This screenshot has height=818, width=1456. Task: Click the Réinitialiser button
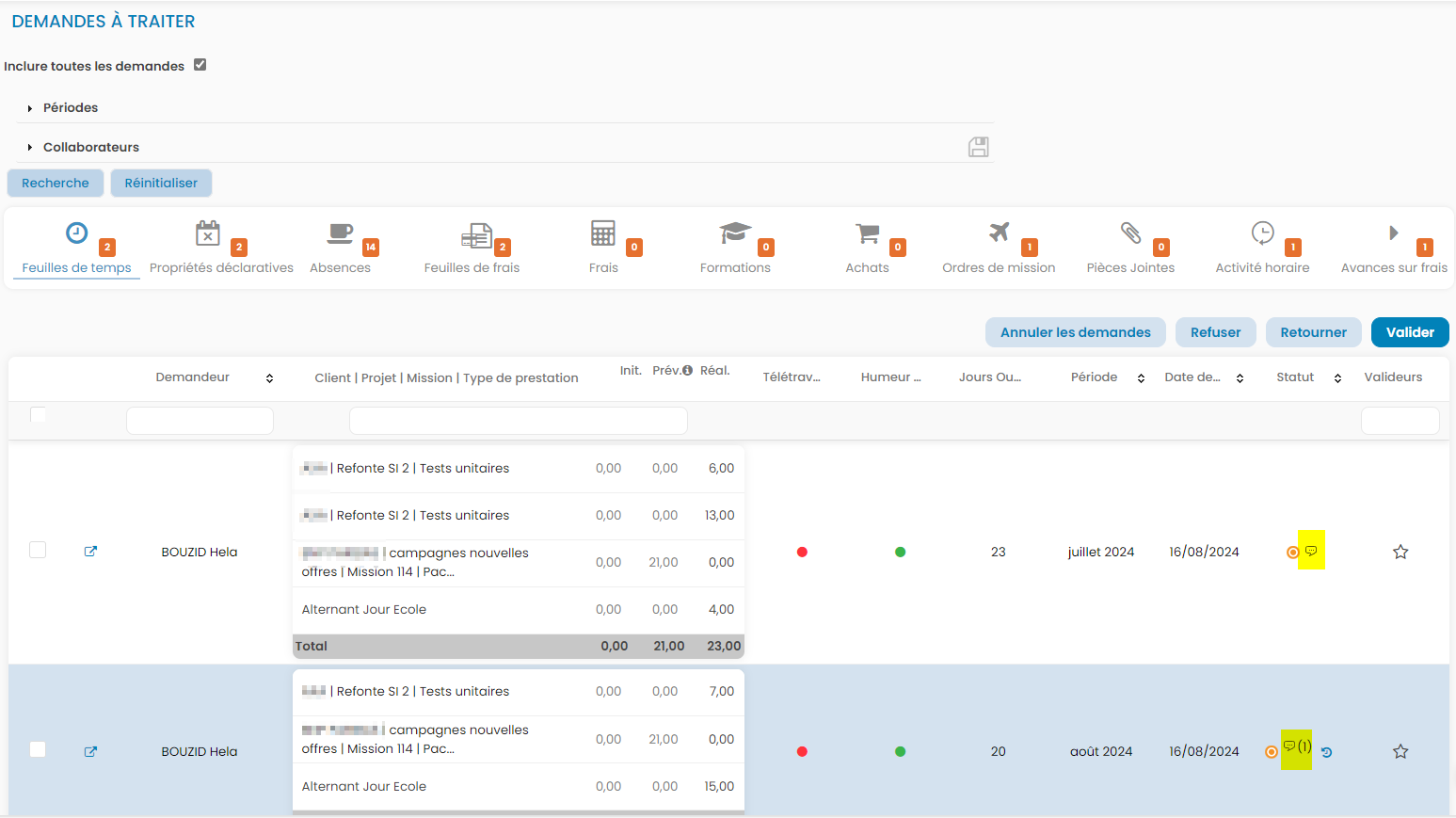[161, 183]
